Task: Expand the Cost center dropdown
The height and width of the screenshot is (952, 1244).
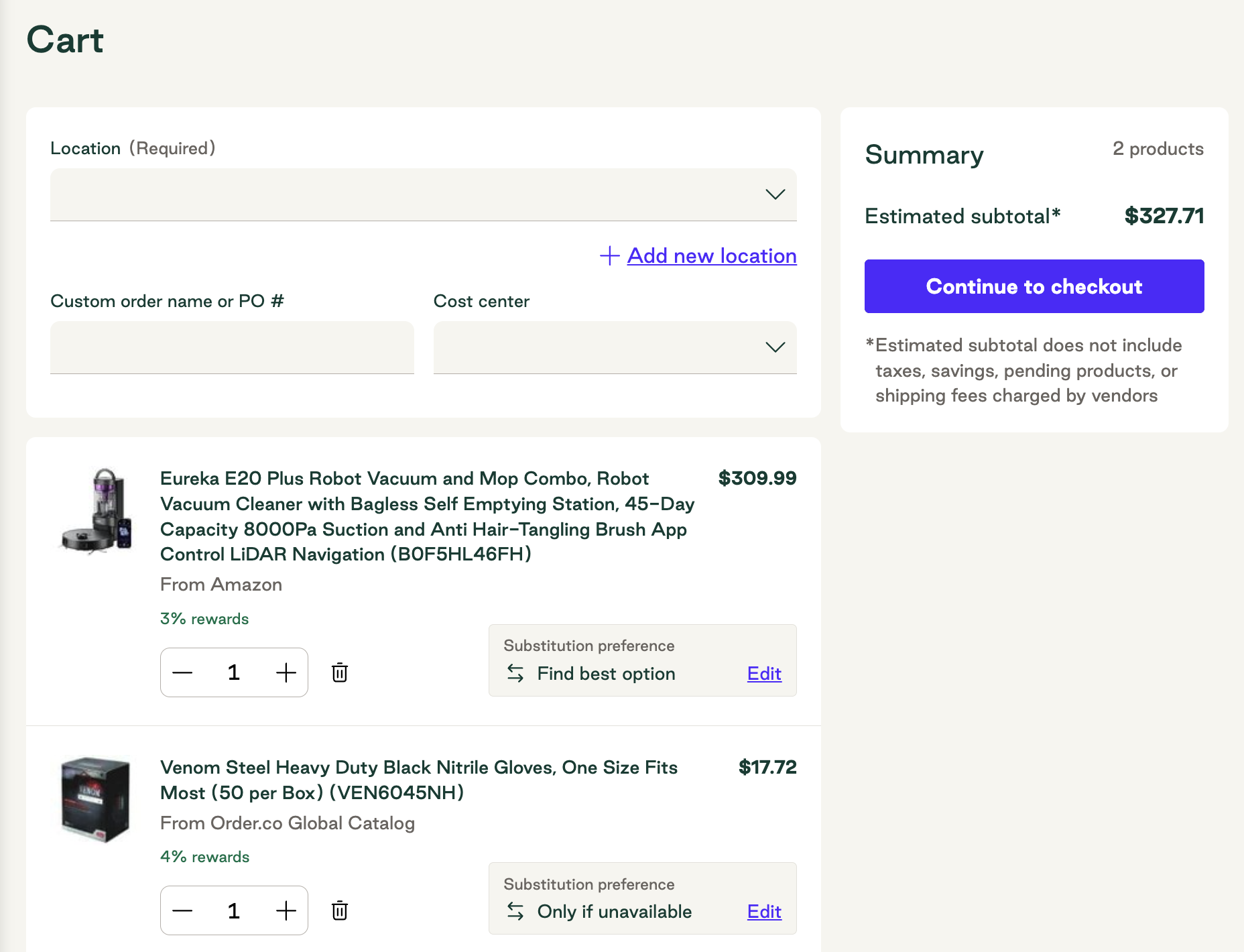Action: pyautogui.click(x=615, y=347)
